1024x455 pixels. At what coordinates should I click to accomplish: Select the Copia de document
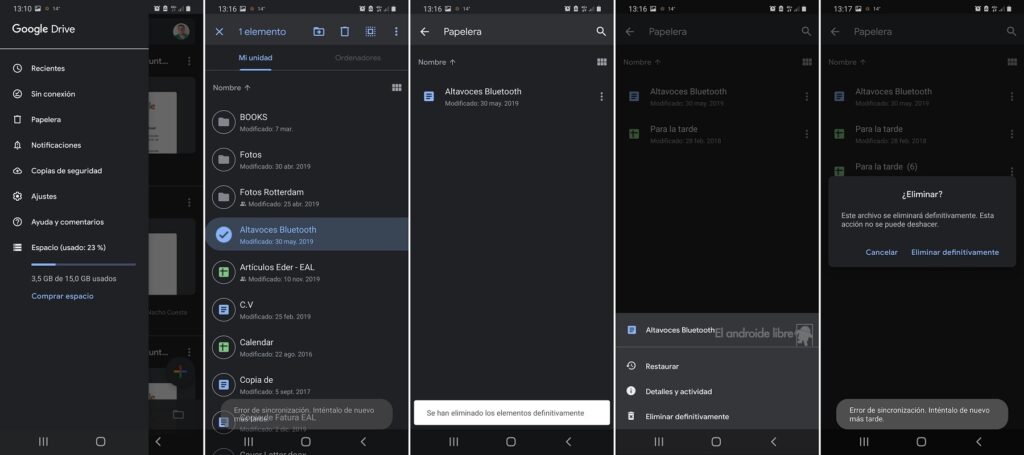point(306,384)
